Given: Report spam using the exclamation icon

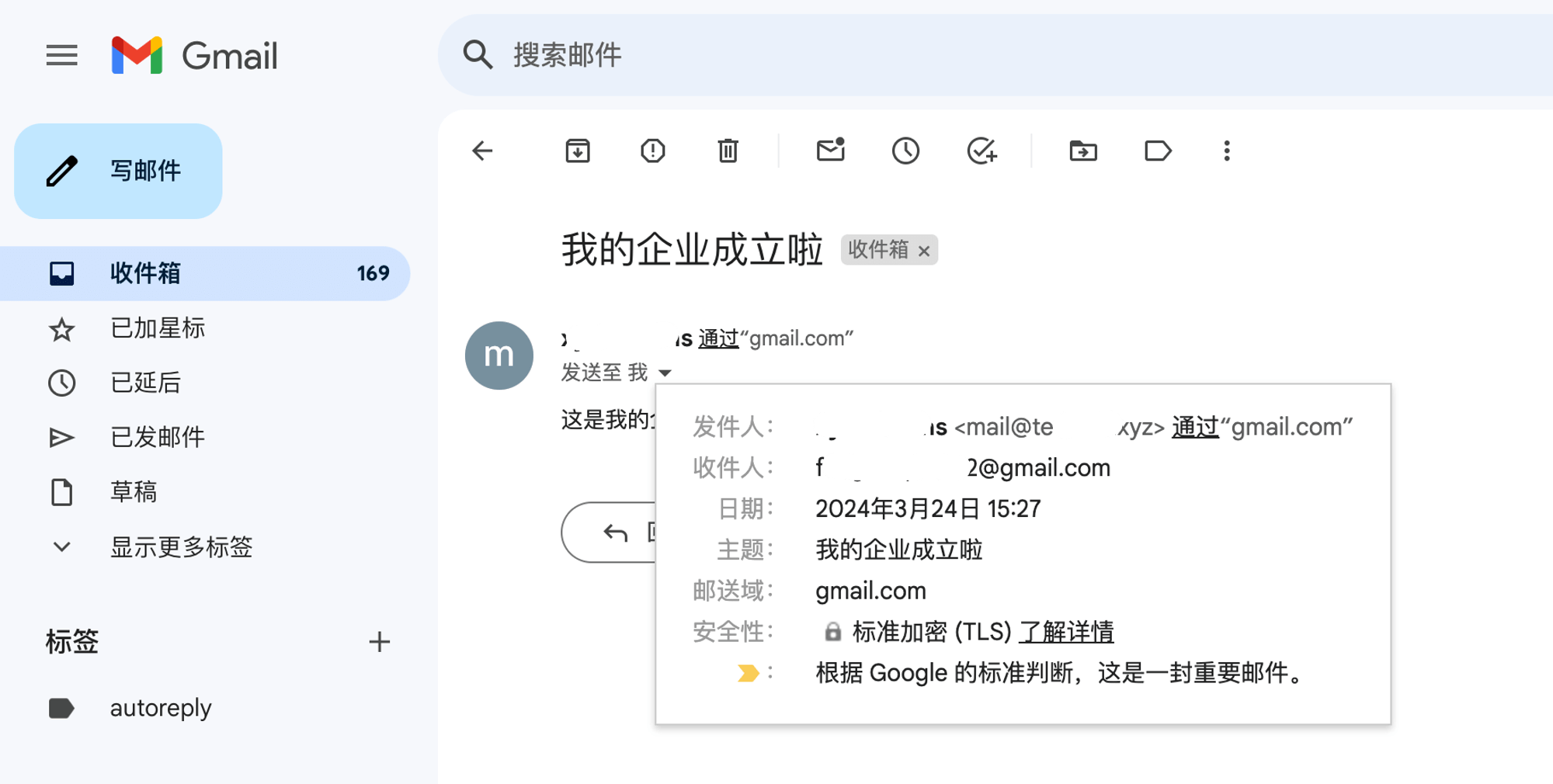Looking at the screenshot, I should tap(653, 151).
